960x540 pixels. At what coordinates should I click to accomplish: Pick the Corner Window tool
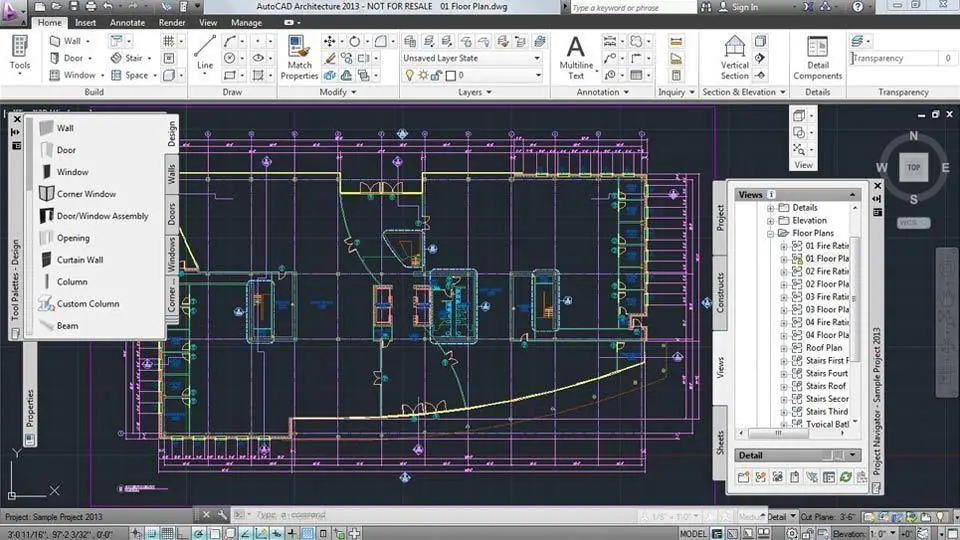coord(85,194)
